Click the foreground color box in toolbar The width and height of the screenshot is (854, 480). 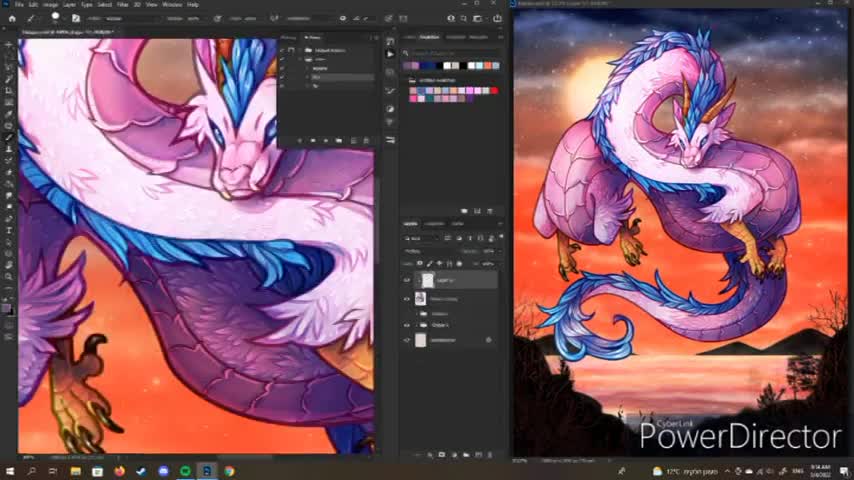coord(6,309)
